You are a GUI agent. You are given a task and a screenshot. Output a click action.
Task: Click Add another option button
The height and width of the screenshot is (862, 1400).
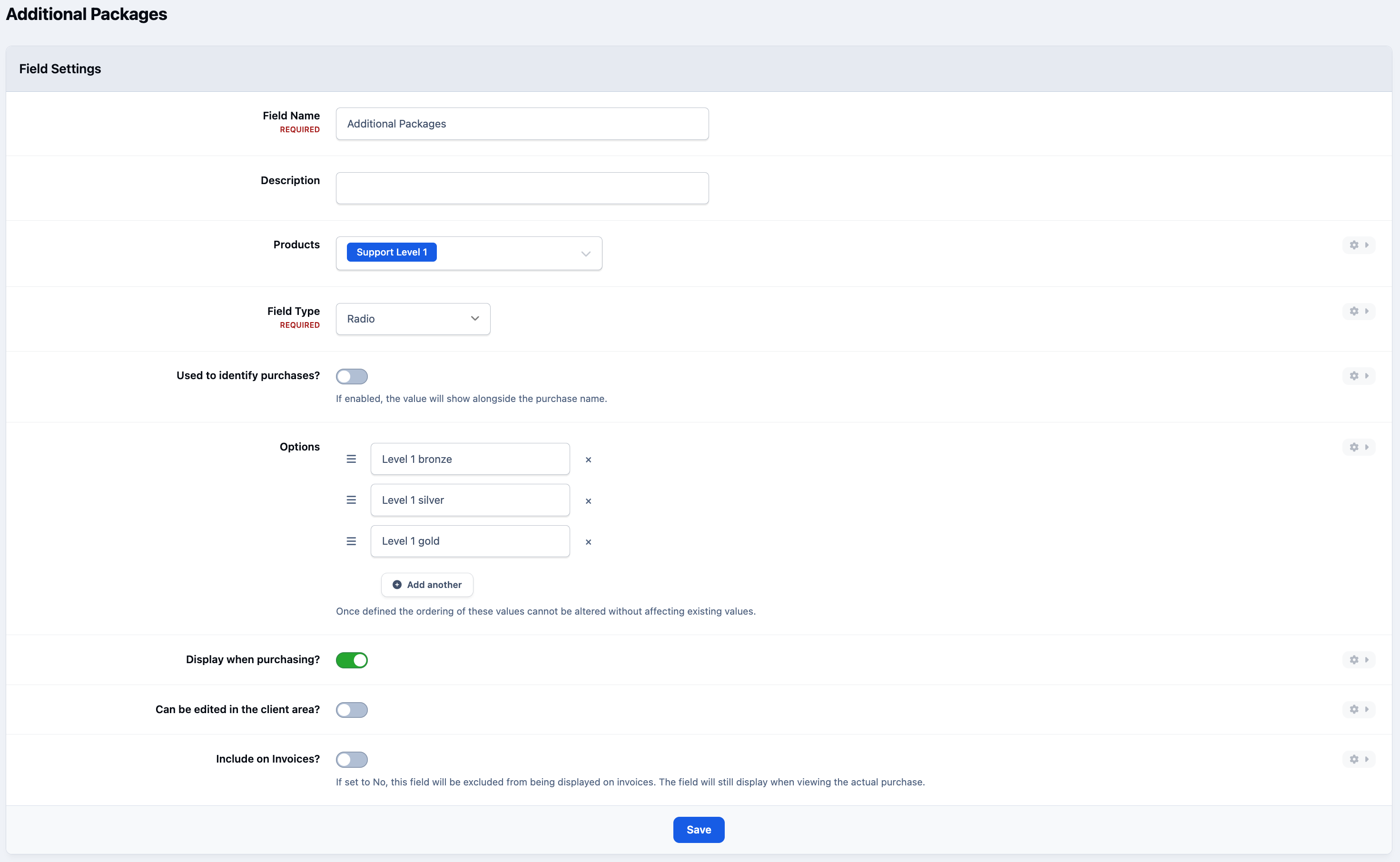(x=427, y=585)
